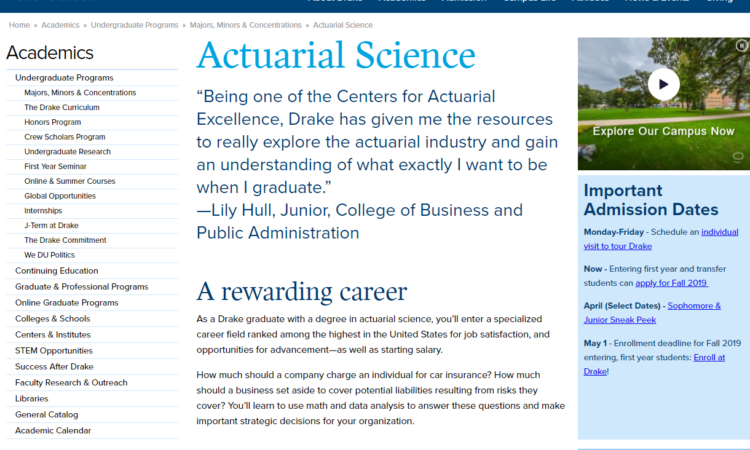Click the pause icon on campus tour
Image resolution: width=750 pixels, height=450 pixels.
tap(741, 45)
